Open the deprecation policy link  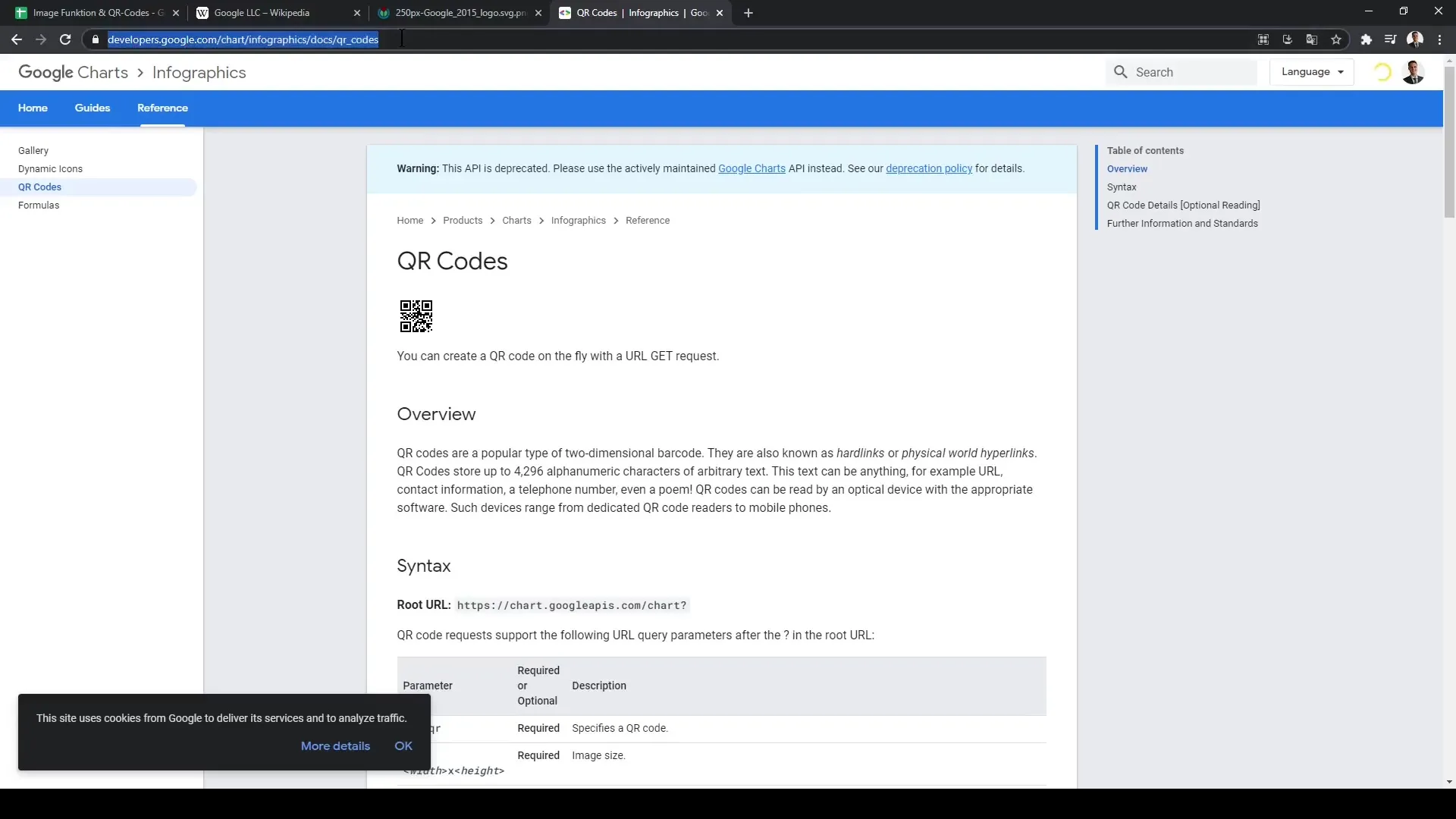coord(929,168)
